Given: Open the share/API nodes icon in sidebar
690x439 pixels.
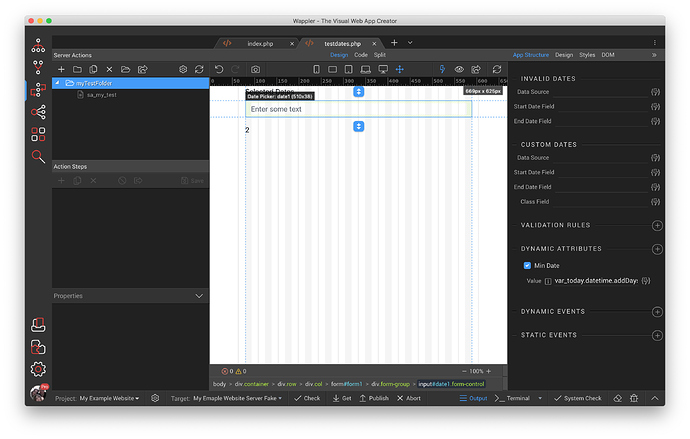Looking at the screenshot, I should (38, 112).
